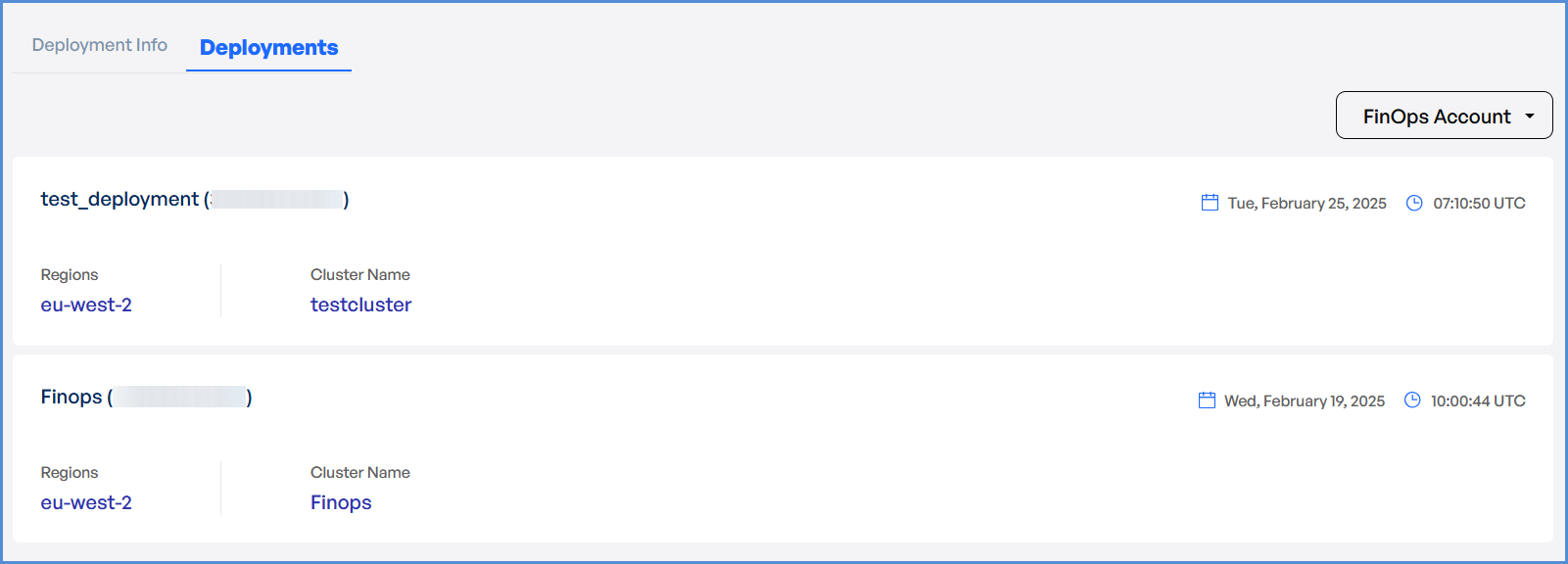
Task: Click calendar icon beside Tue, February 25, 2025
Action: [x=1210, y=203]
